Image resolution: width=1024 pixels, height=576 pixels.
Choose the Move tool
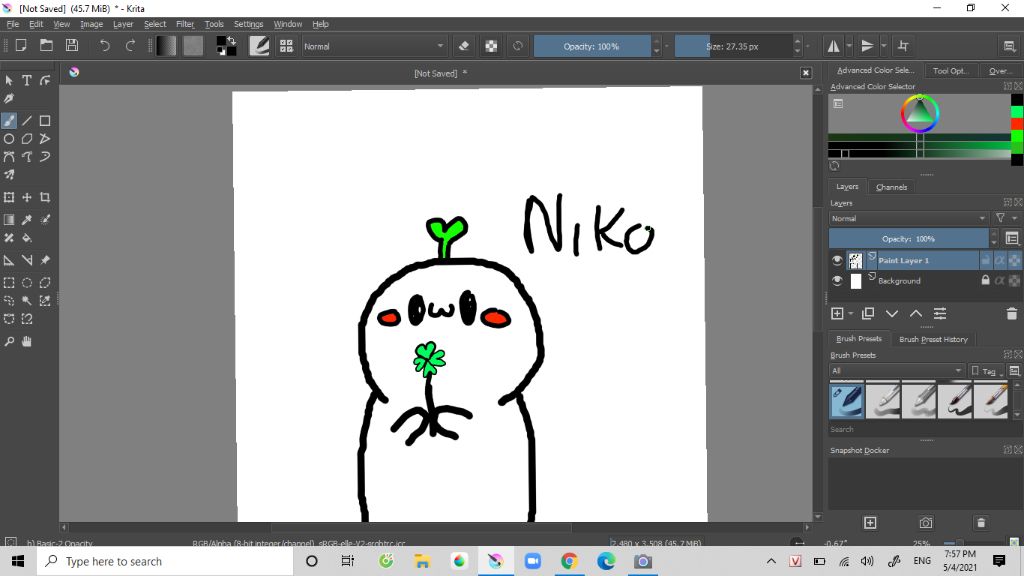27,197
